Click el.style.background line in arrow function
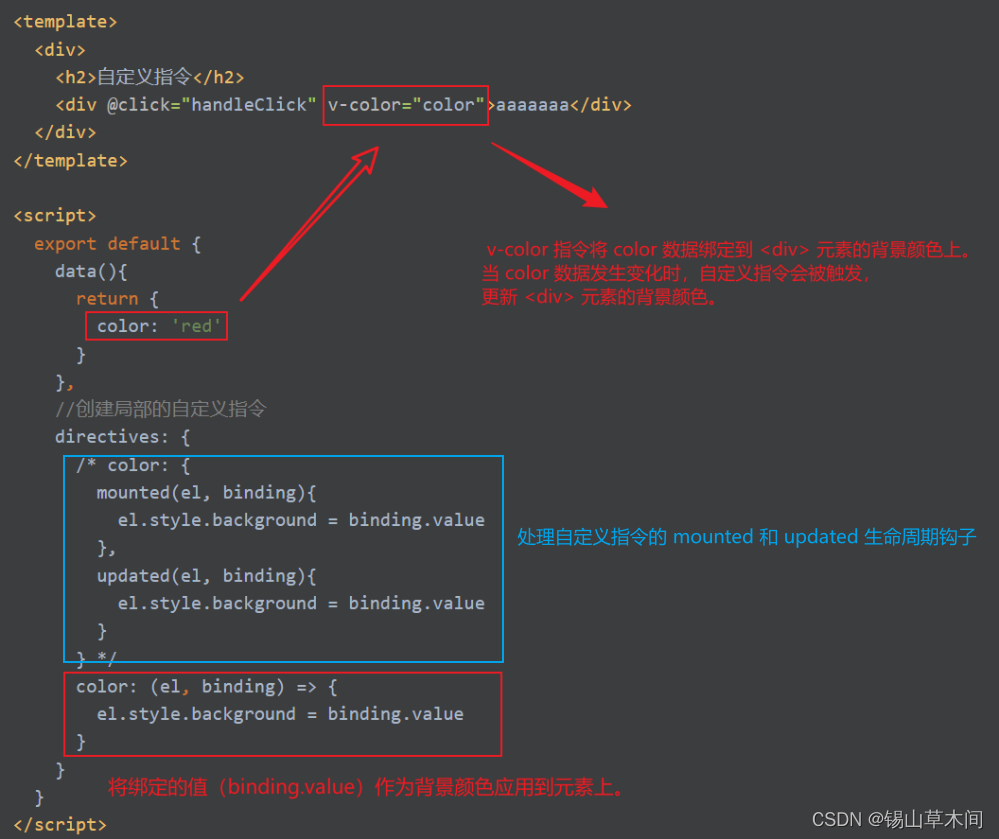The height and width of the screenshot is (839, 999). coord(280,714)
